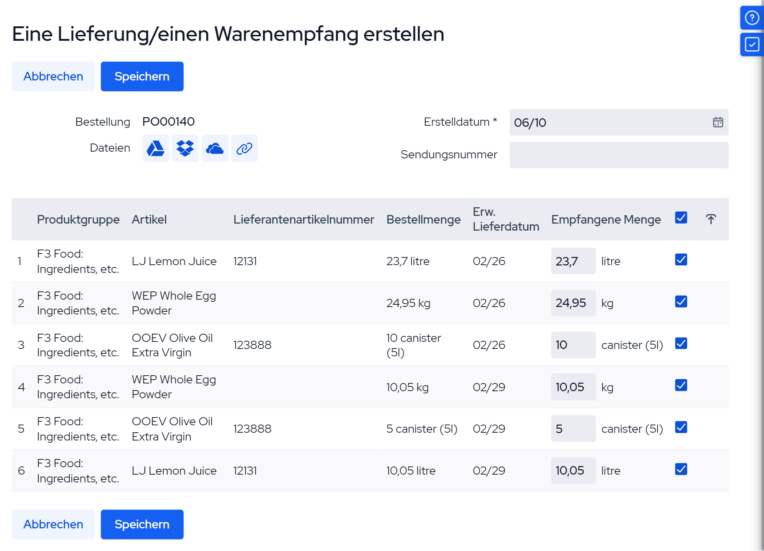Click supplier number 123888 in row 3

click(x=252, y=345)
